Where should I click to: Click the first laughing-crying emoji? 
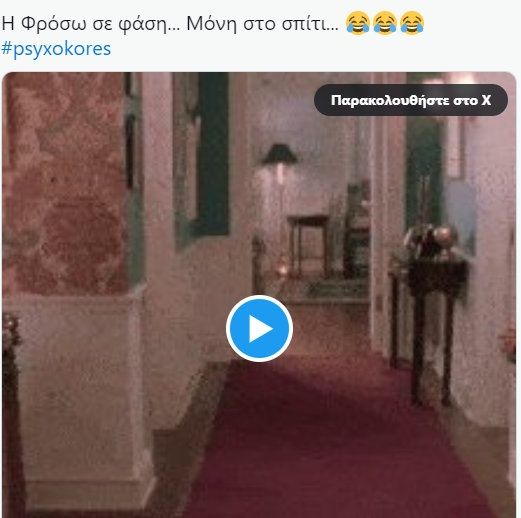point(358,23)
